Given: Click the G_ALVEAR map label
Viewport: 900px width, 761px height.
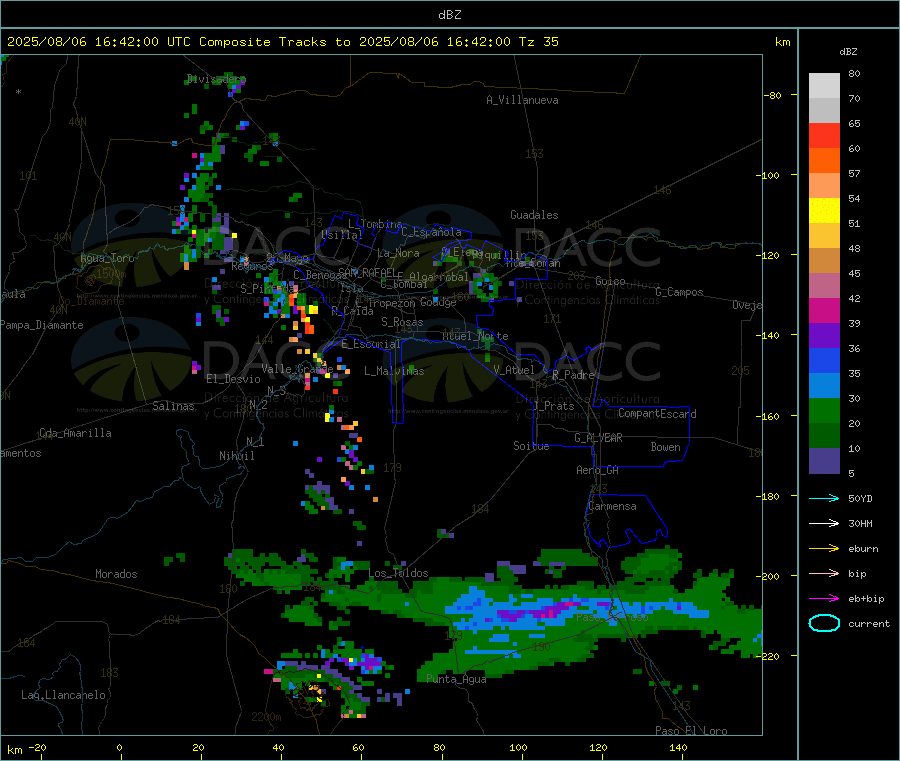Looking at the screenshot, I should pyautogui.click(x=598, y=438).
